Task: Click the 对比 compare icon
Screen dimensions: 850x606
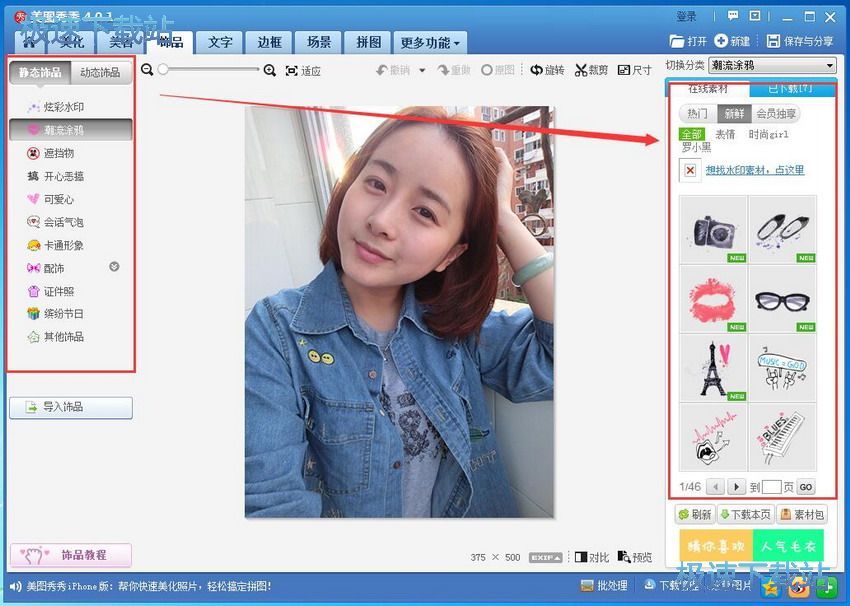Action: click(581, 557)
